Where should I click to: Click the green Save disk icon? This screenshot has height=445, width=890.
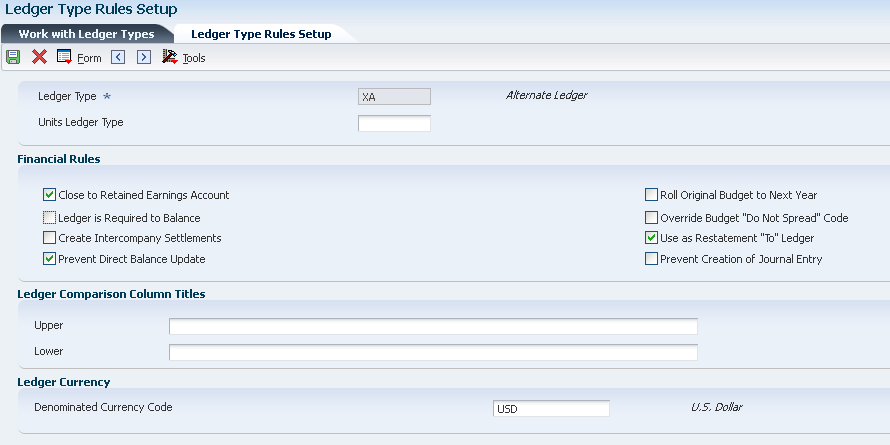13,57
